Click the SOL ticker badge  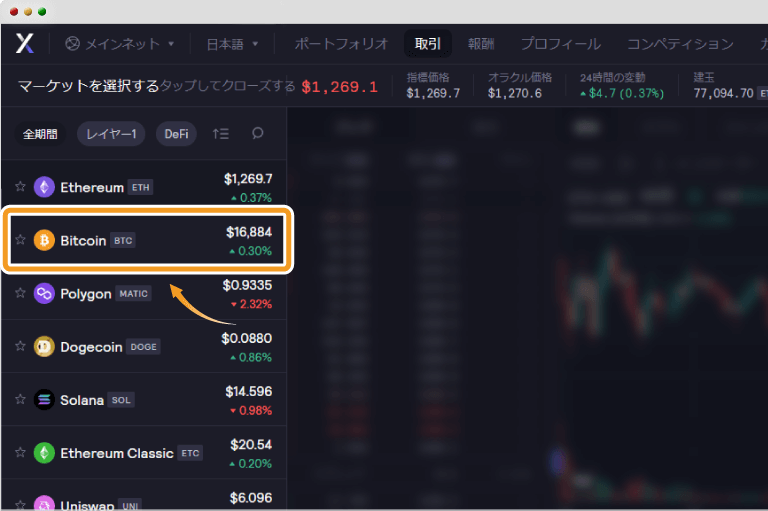pos(121,400)
